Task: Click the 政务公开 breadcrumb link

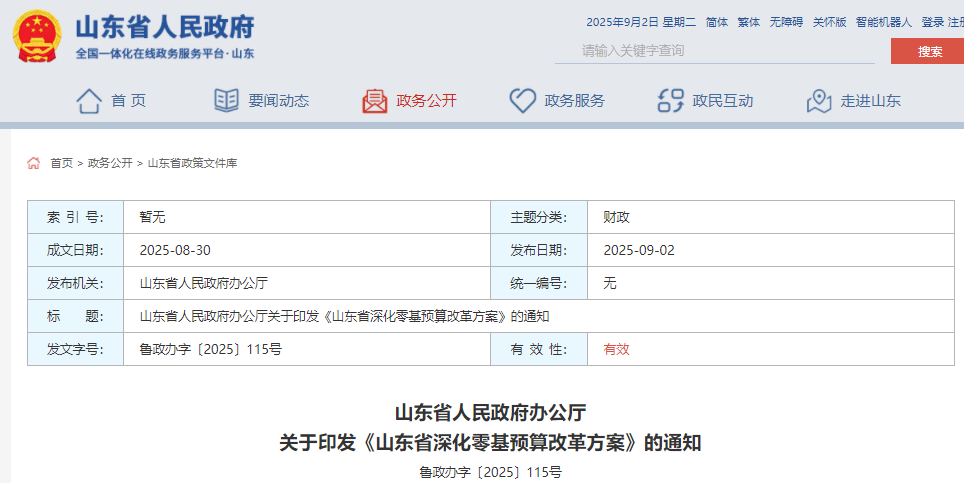Action: coord(110,163)
